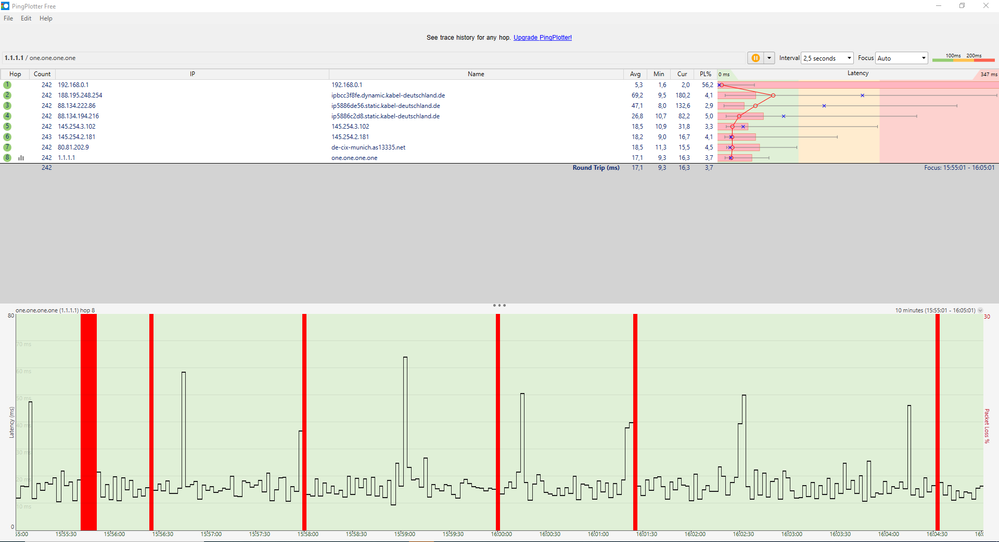Click hop 2 current value 180,2

[682, 96]
